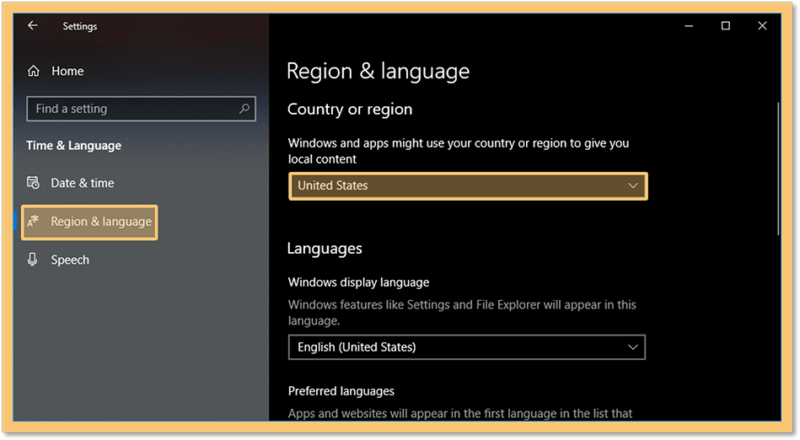
Task: Click the Region & language icon
Action: tap(33, 222)
